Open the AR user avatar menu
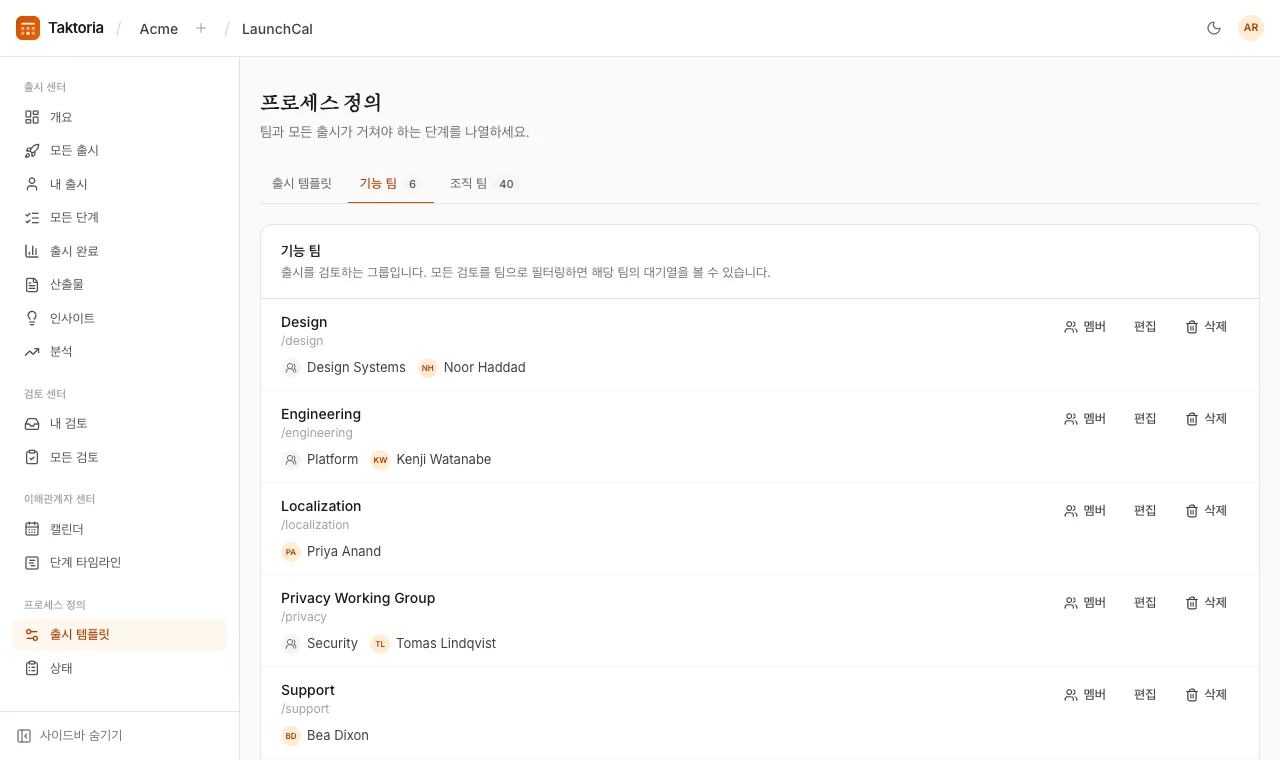 click(1251, 28)
